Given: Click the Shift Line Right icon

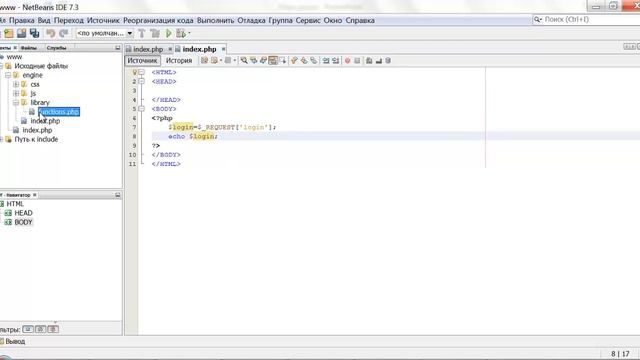Looking at the screenshot, I should coord(335,60).
